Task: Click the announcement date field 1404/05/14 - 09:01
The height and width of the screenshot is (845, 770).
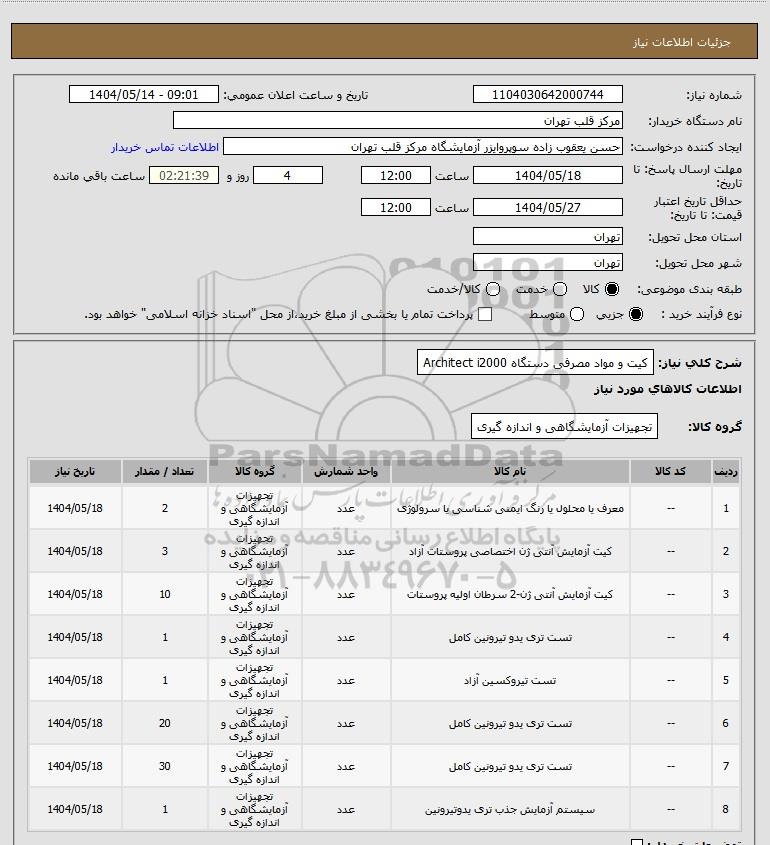Action: click(144, 94)
